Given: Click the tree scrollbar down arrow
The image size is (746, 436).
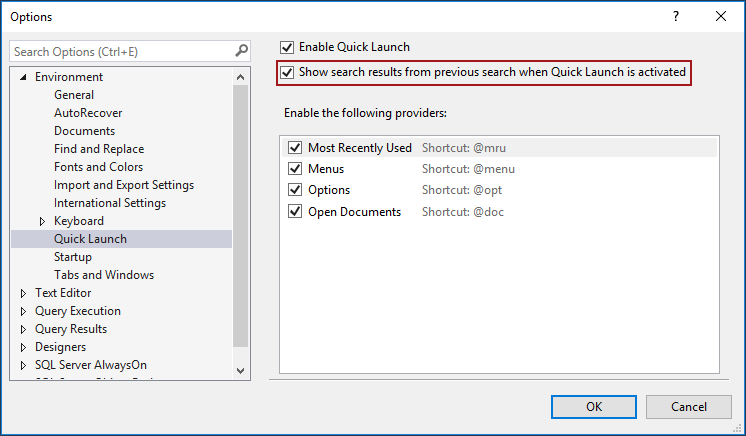Looking at the screenshot, I should [241, 370].
